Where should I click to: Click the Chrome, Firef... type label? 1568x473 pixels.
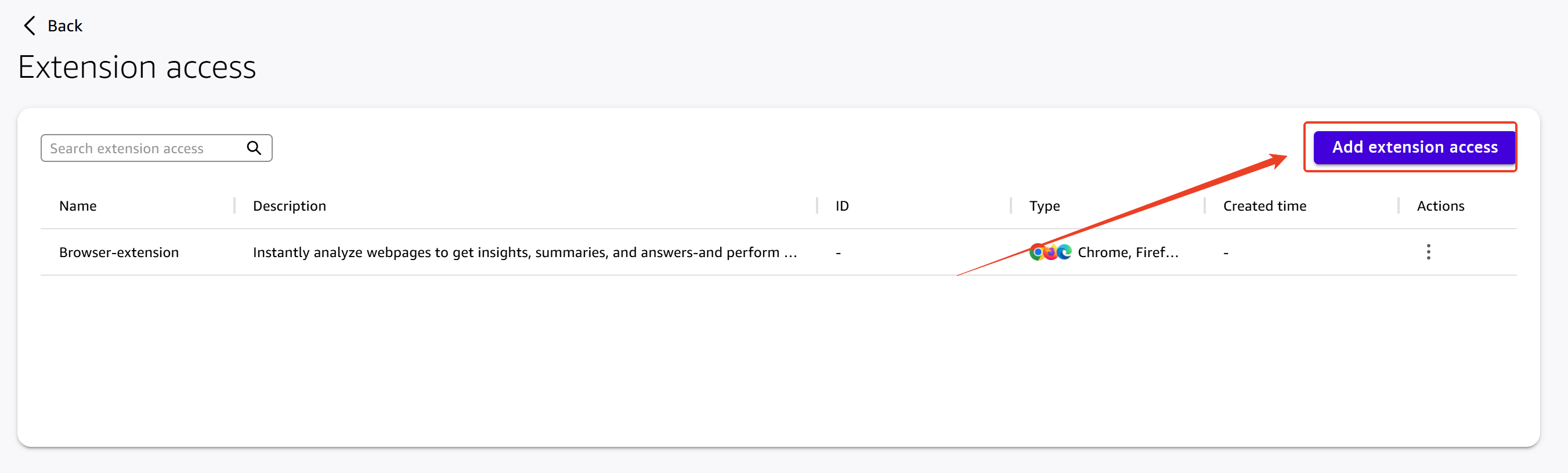click(x=1128, y=252)
